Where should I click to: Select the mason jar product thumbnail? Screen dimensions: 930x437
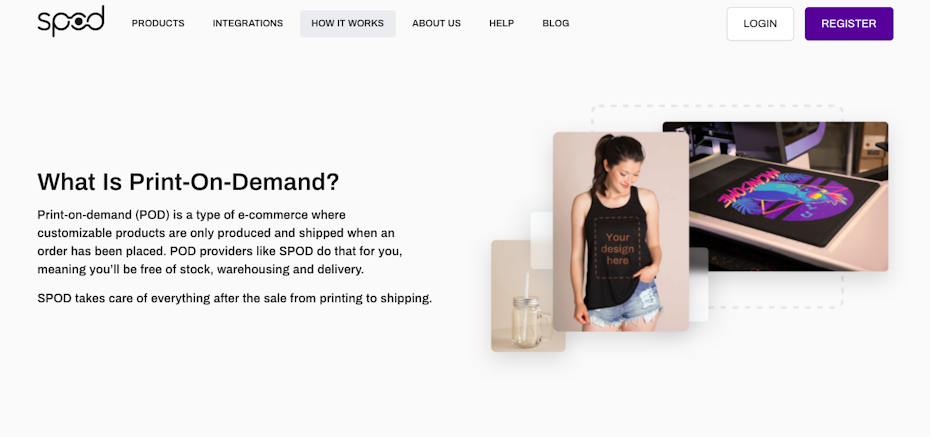[528, 296]
